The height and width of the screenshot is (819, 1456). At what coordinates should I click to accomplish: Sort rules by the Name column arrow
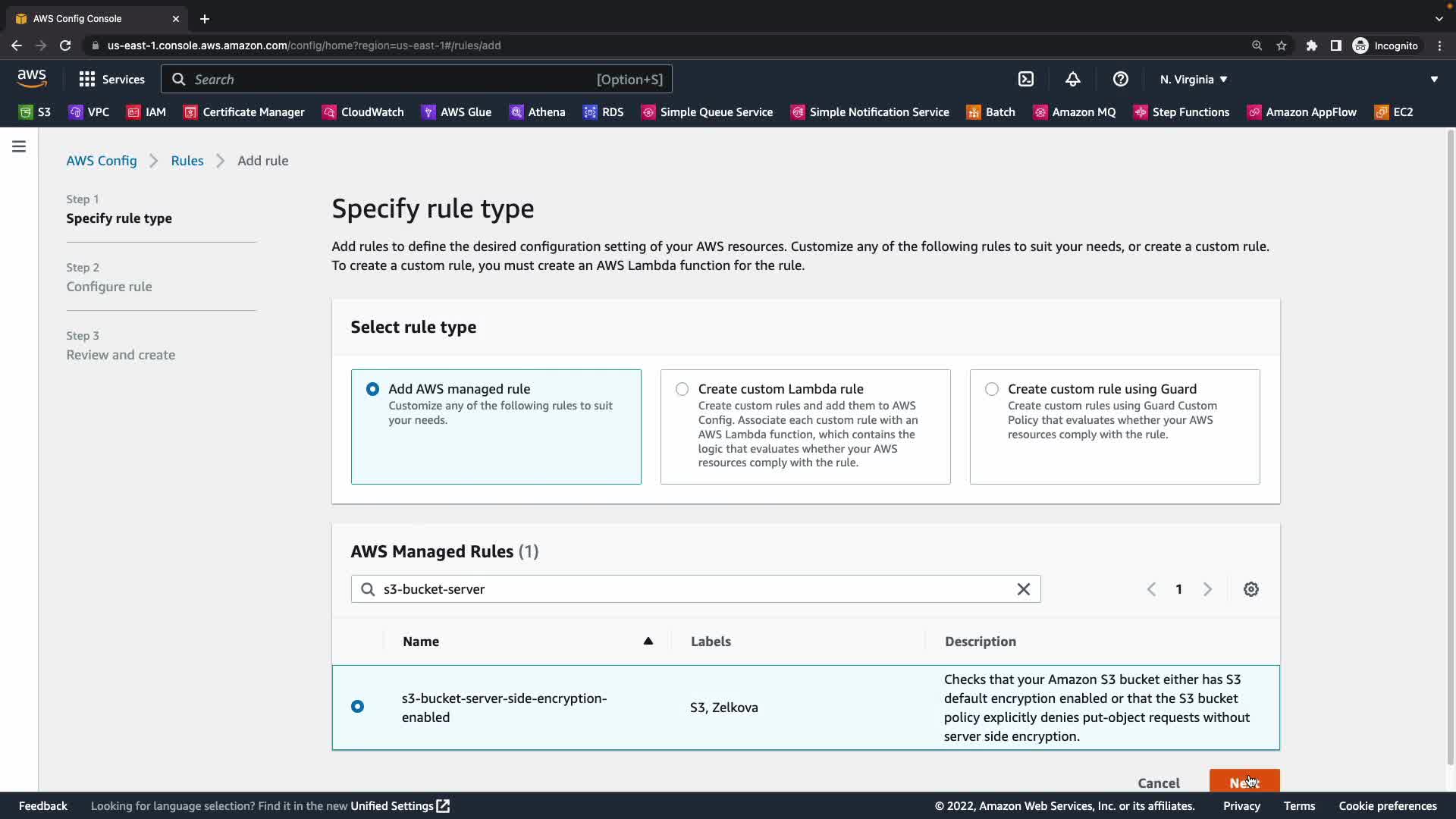648,642
